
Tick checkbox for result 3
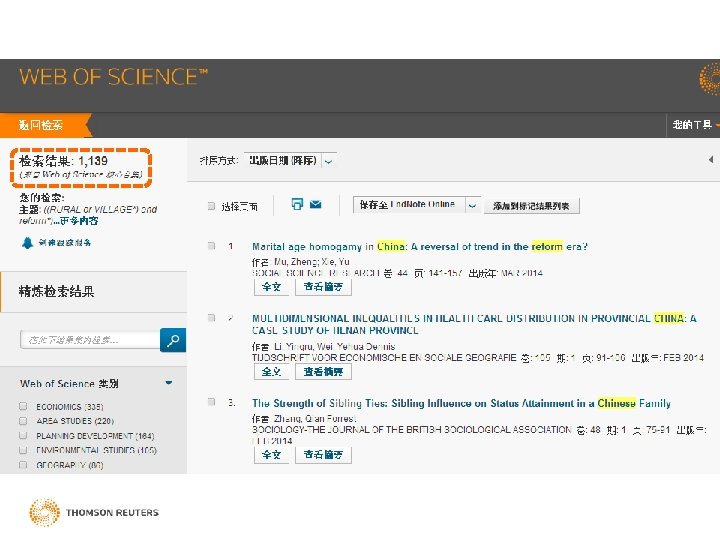coord(211,402)
